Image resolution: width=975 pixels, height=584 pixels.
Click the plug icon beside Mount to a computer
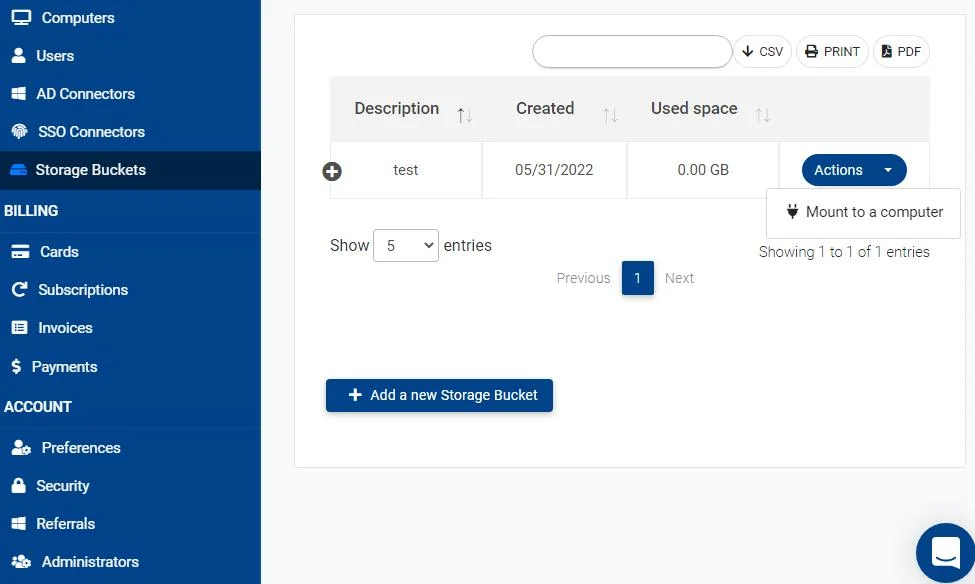792,211
